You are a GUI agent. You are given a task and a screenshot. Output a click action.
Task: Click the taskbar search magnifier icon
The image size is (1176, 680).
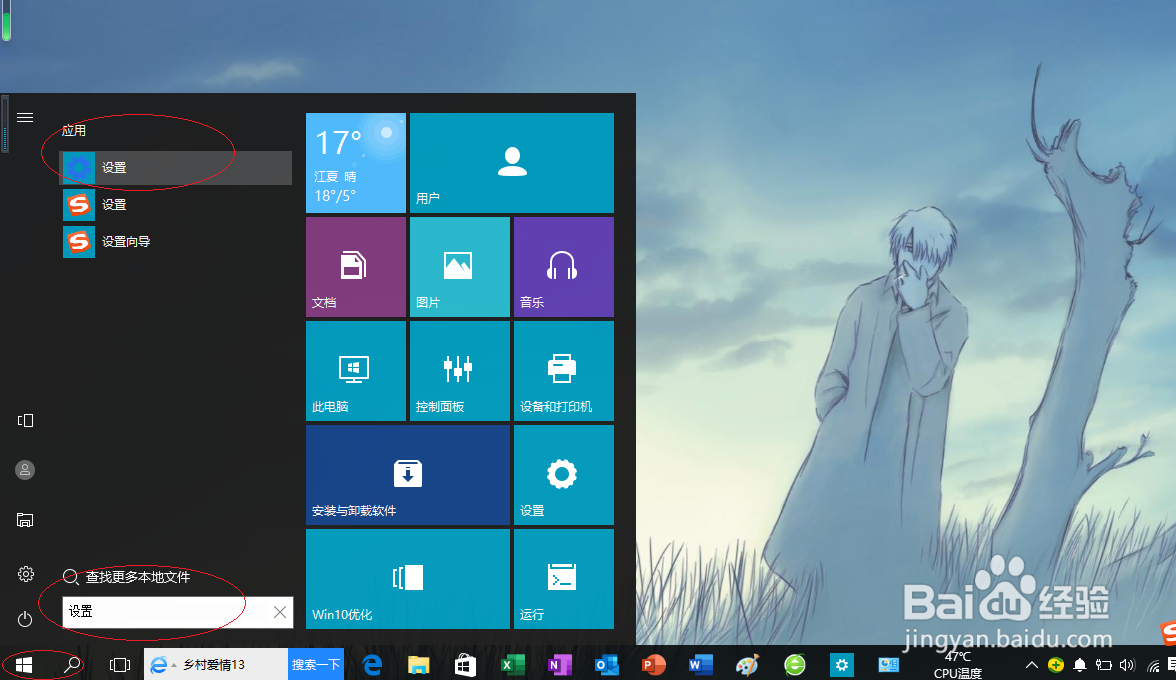[x=72, y=664]
